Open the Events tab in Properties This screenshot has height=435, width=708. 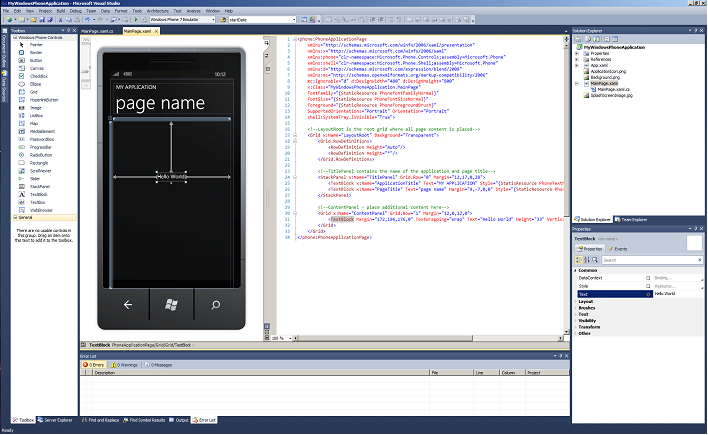point(618,249)
